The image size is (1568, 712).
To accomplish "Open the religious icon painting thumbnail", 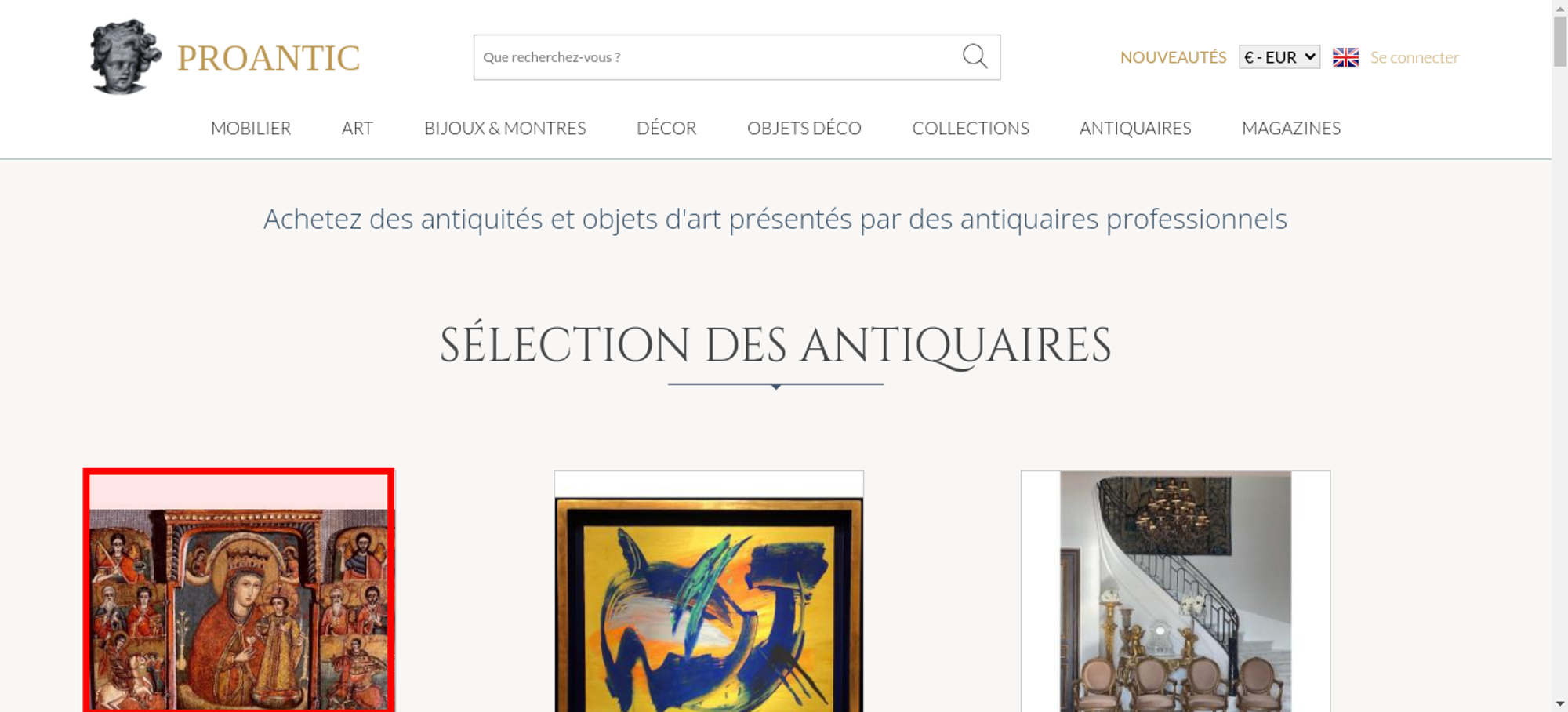I will point(238,590).
